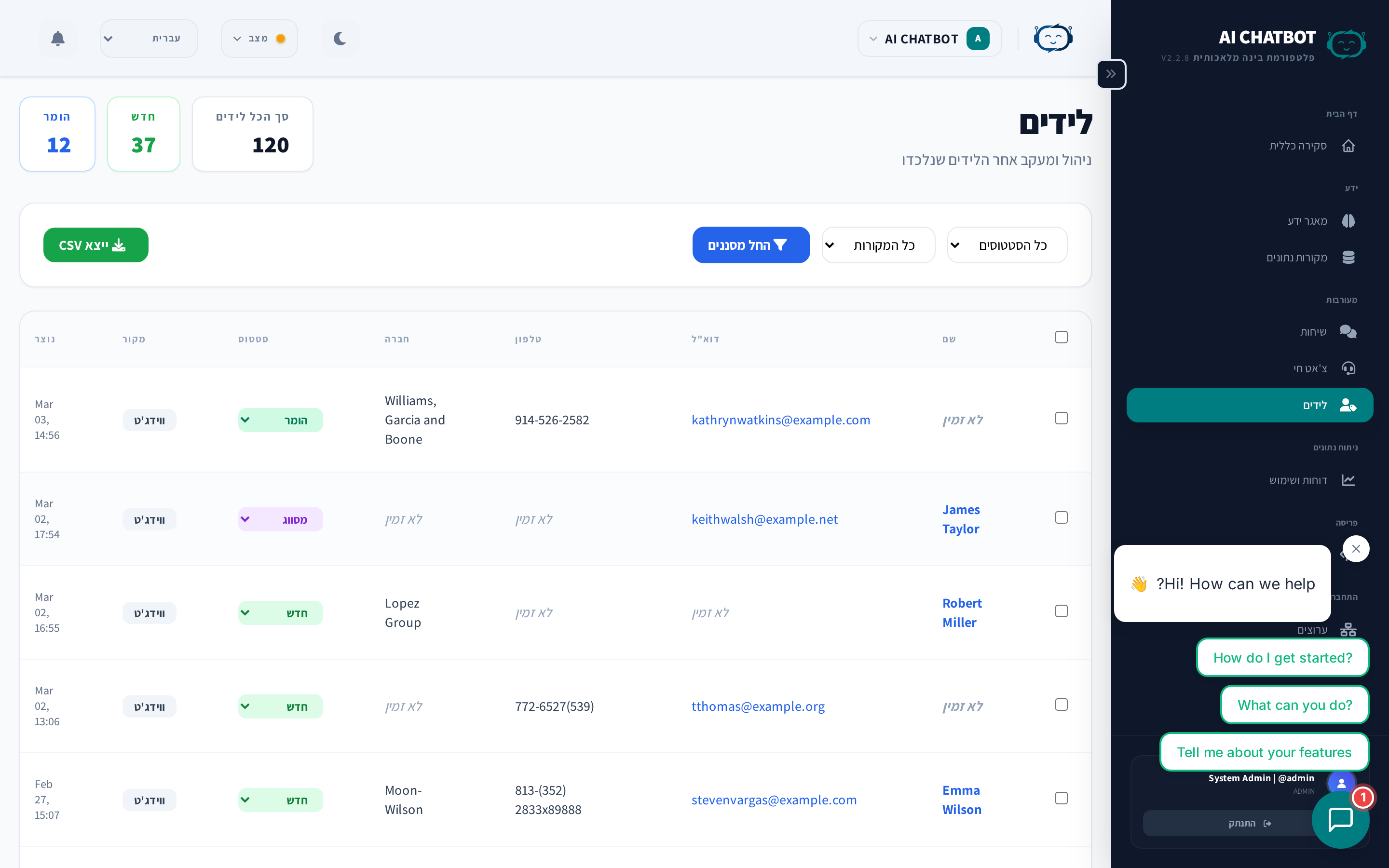Image resolution: width=1389 pixels, height=868 pixels.
Task: Select James Taylor row checkbox
Action: click(1061, 518)
